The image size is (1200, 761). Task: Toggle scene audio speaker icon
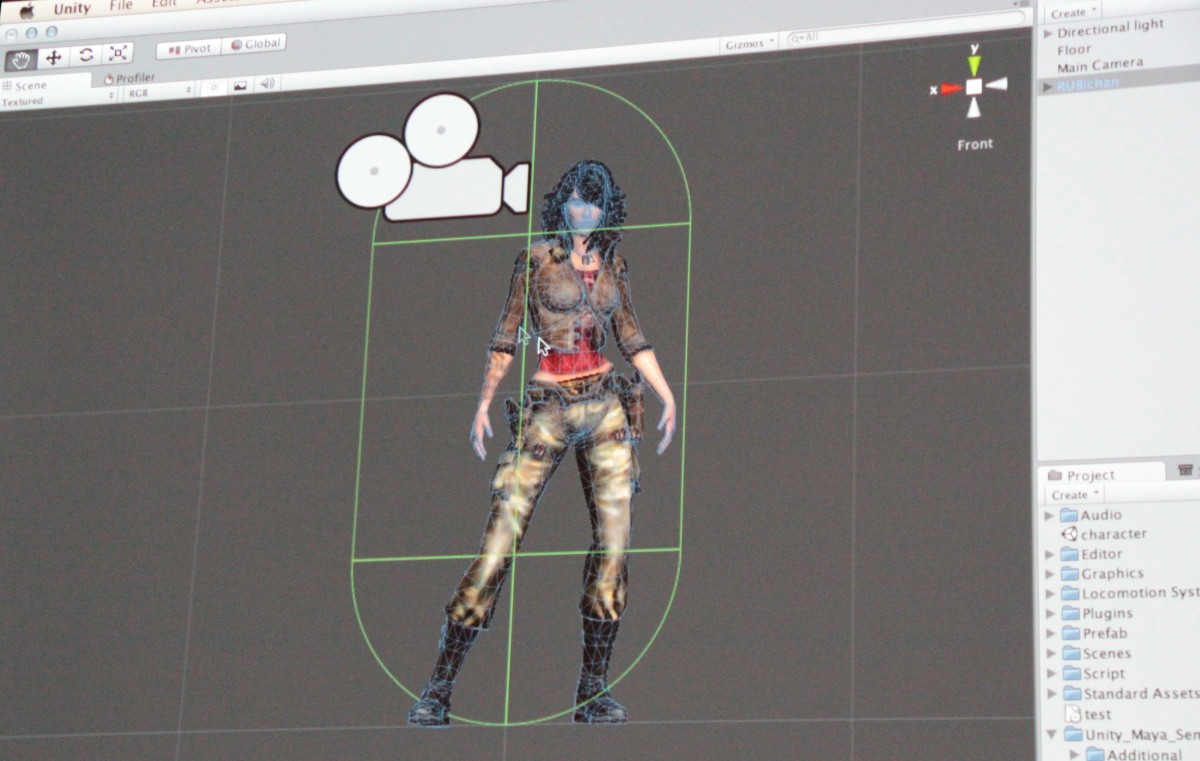coord(267,84)
